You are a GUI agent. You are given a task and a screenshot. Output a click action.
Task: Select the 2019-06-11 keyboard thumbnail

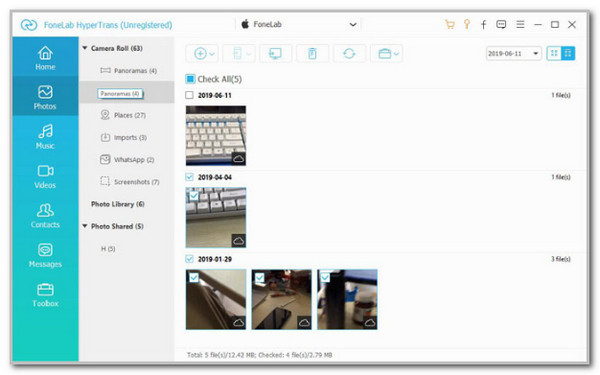[x=216, y=136]
